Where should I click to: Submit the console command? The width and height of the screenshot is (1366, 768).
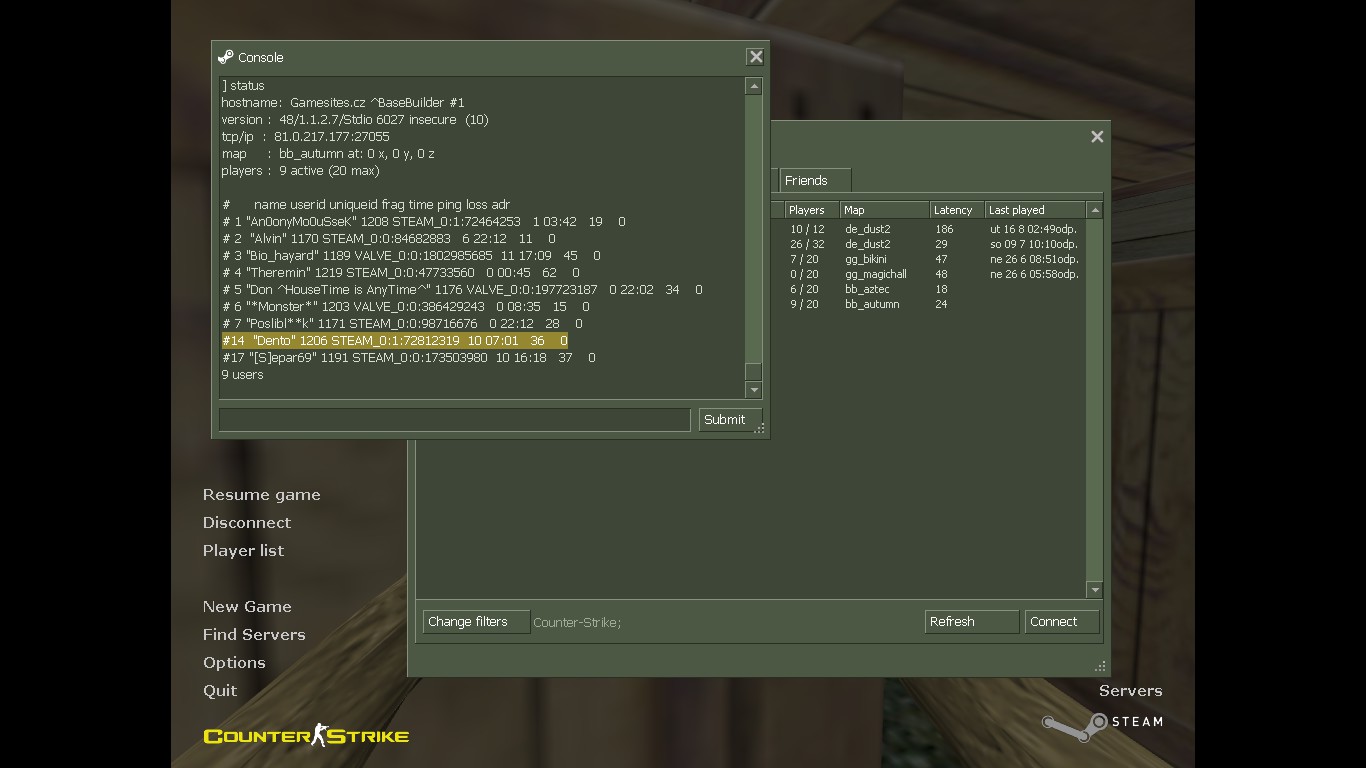730,420
